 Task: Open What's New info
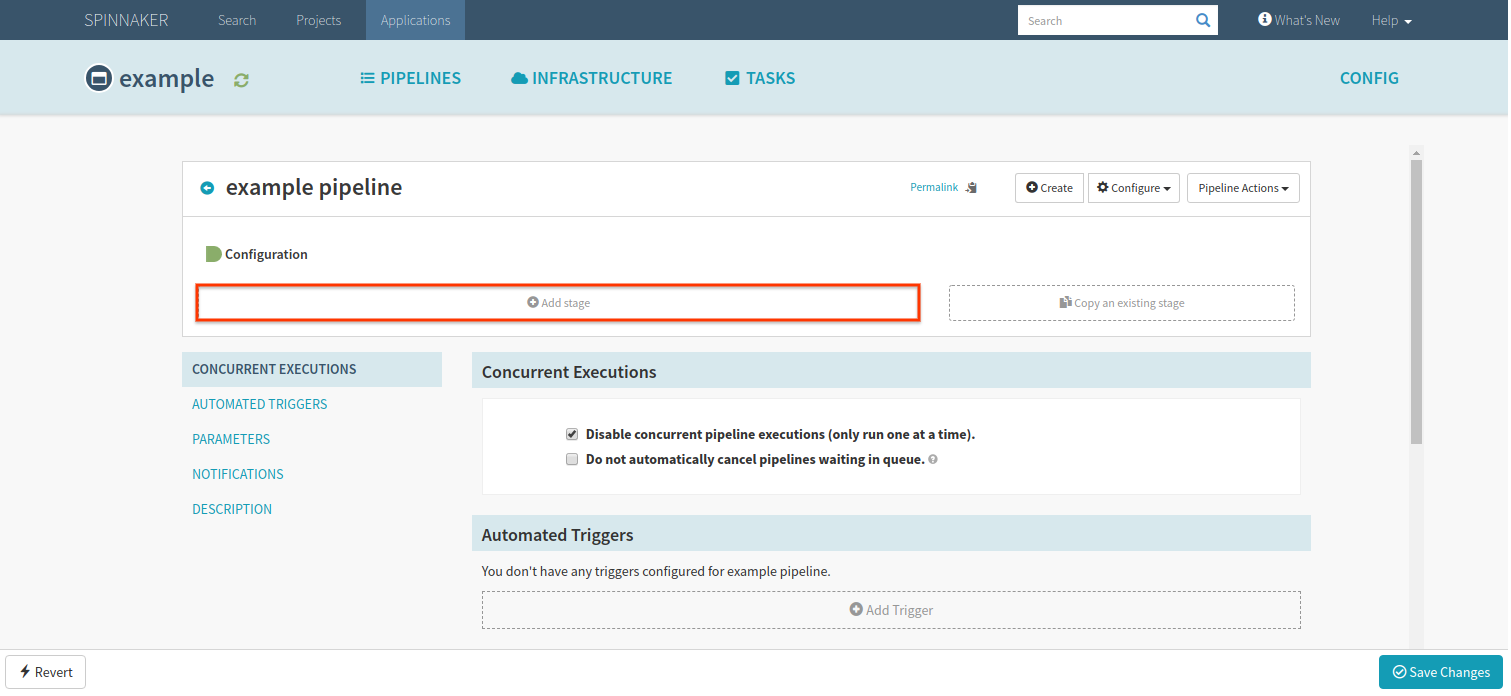point(1299,20)
